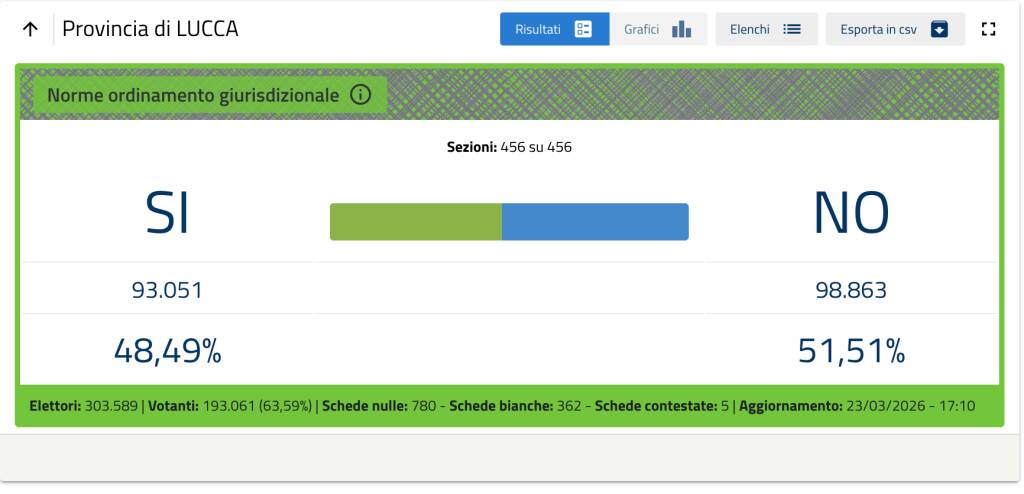Click the Sezioni 456 su 456 text
The width and height of the screenshot is (1024, 494).
(x=509, y=147)
